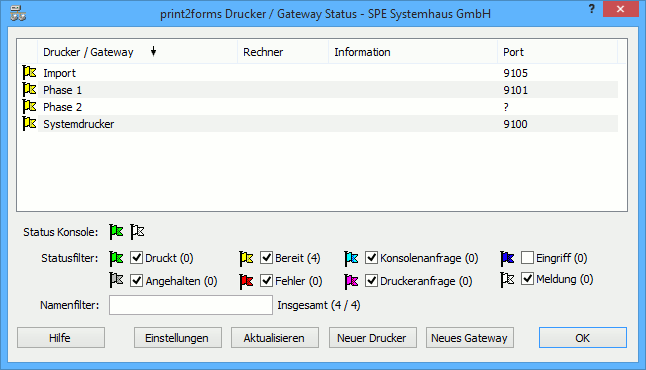Click the grey flag next to Angehalten
Viewport: 646px width, 370px height.
tap(116, 281)
